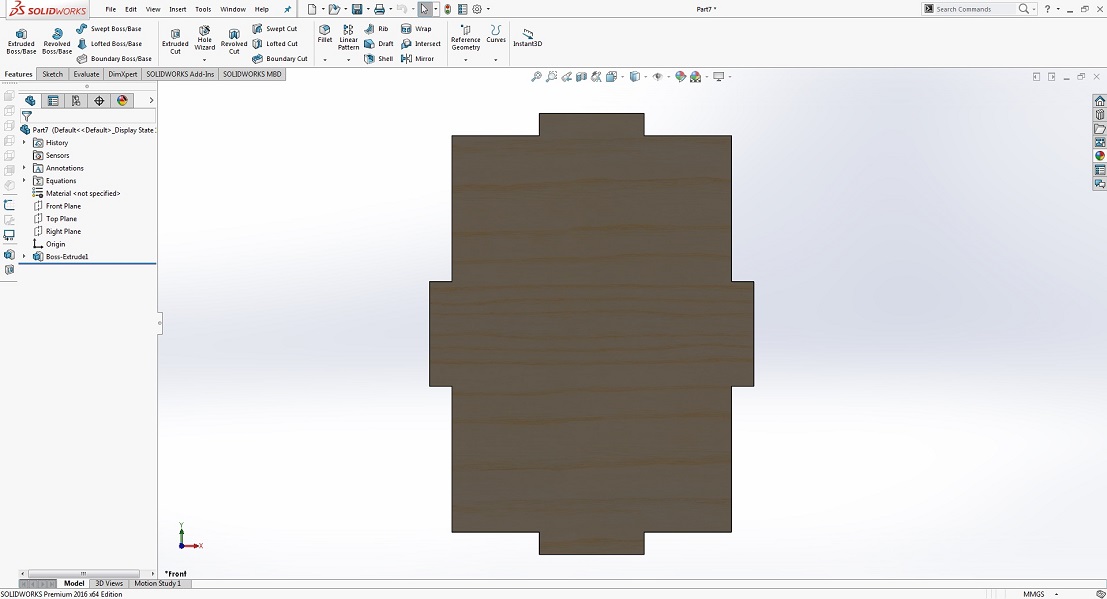This screenshot has width=1107, height=599.
Task: Open the Custom Properties side tab
Action: pyautogui.click(x=1099, y=170)
